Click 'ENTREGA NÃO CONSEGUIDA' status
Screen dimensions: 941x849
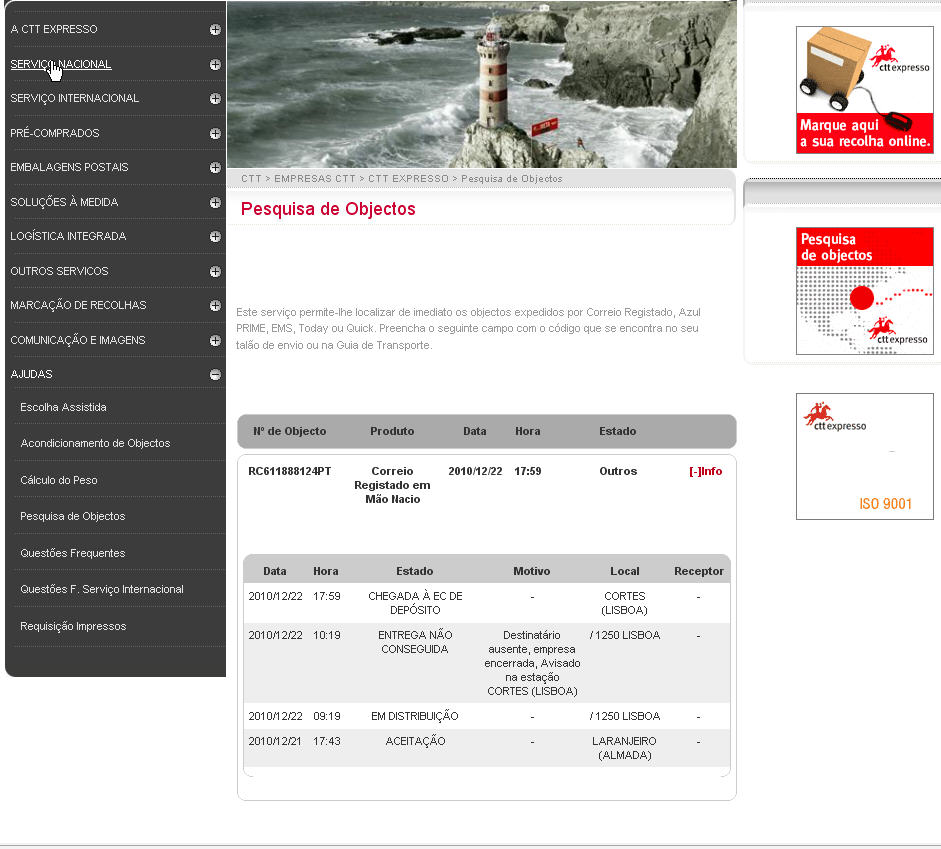coord(415,642)
